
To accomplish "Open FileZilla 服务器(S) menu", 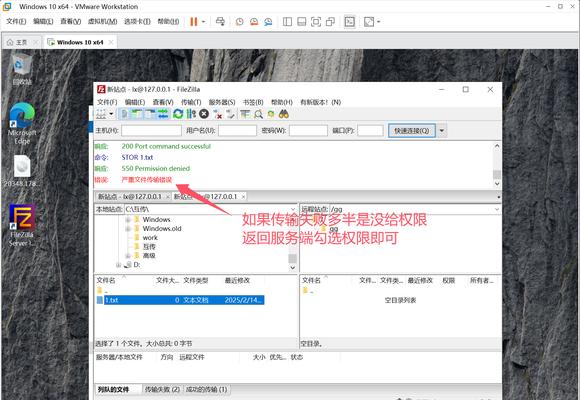I will point(222,102).
